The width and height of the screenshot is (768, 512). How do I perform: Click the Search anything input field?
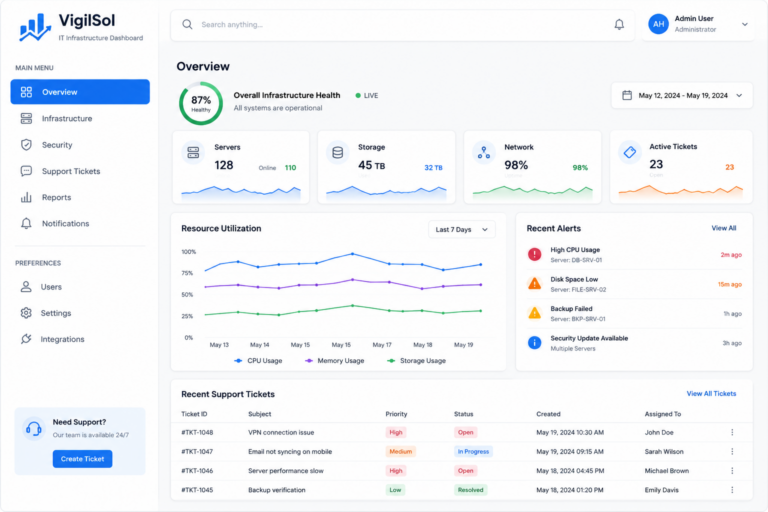(402, 24)
